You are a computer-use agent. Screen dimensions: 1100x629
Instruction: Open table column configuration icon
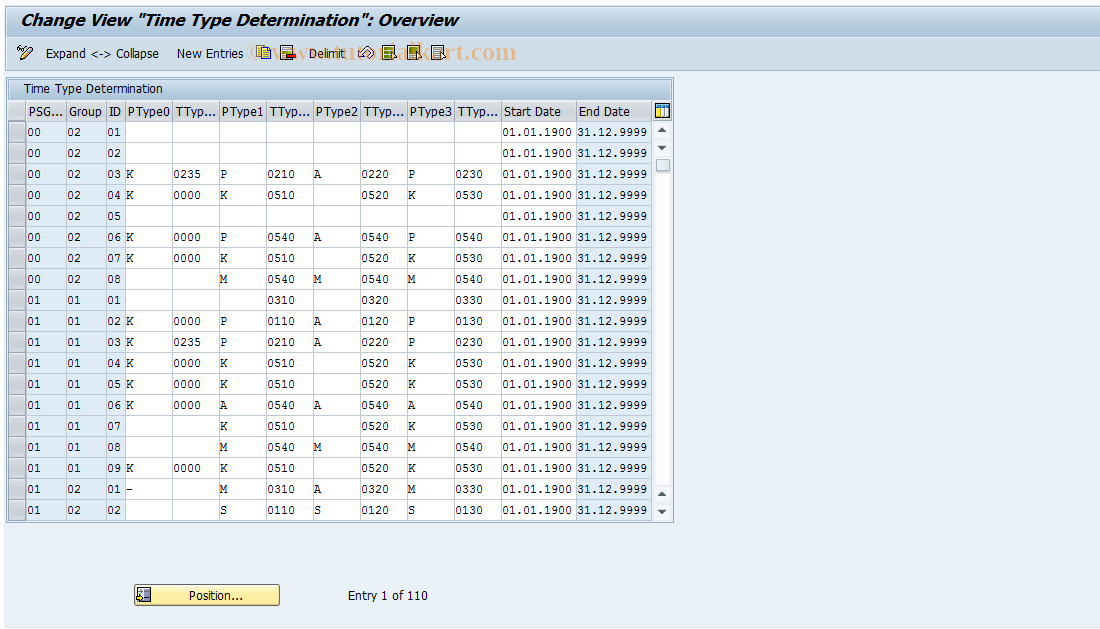coord(662,111)
